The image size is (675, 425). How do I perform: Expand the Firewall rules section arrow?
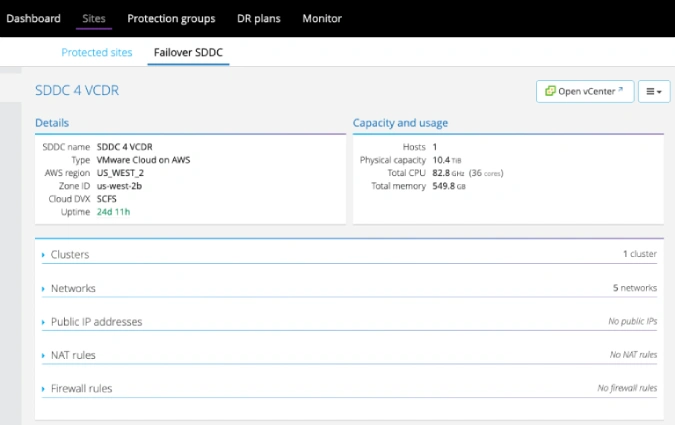coord(43,389)
